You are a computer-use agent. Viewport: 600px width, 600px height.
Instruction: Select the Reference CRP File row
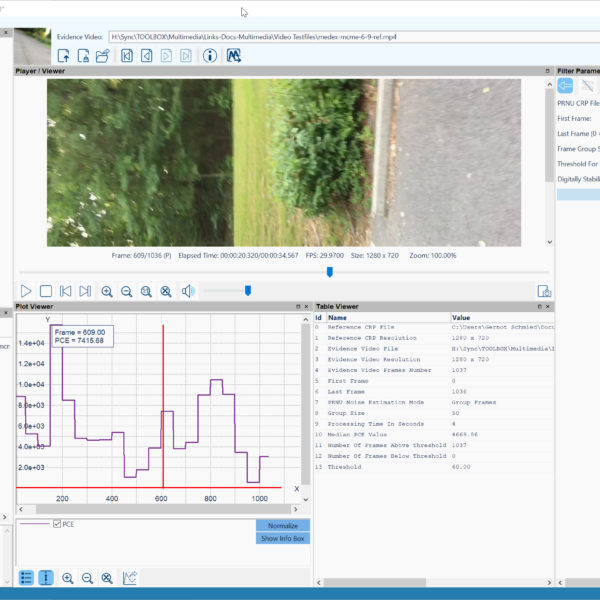pyautogui.click(x=434, y=327)
